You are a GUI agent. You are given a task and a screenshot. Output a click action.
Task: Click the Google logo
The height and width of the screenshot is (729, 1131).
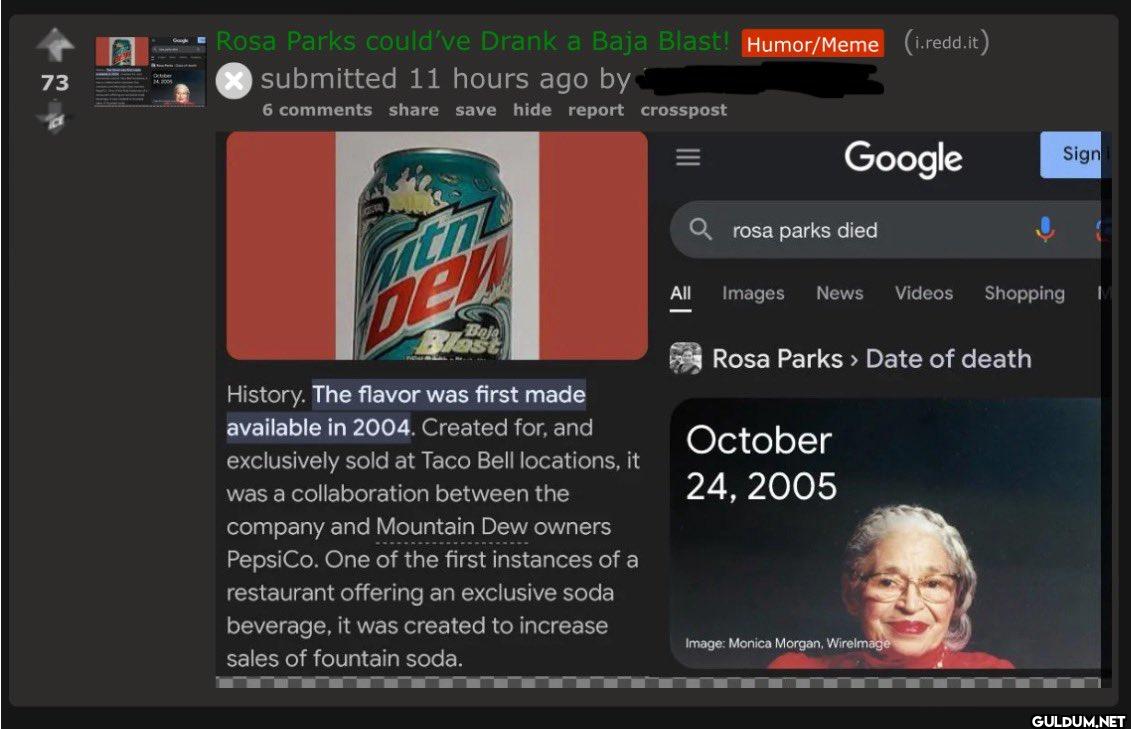(x=903, y=159)
